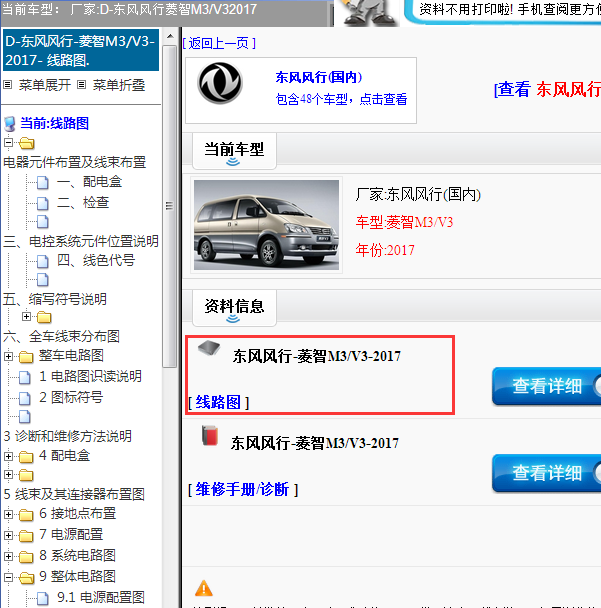
Task: Expand the 8 系统电路图 folder
Action: click(8, 556)
